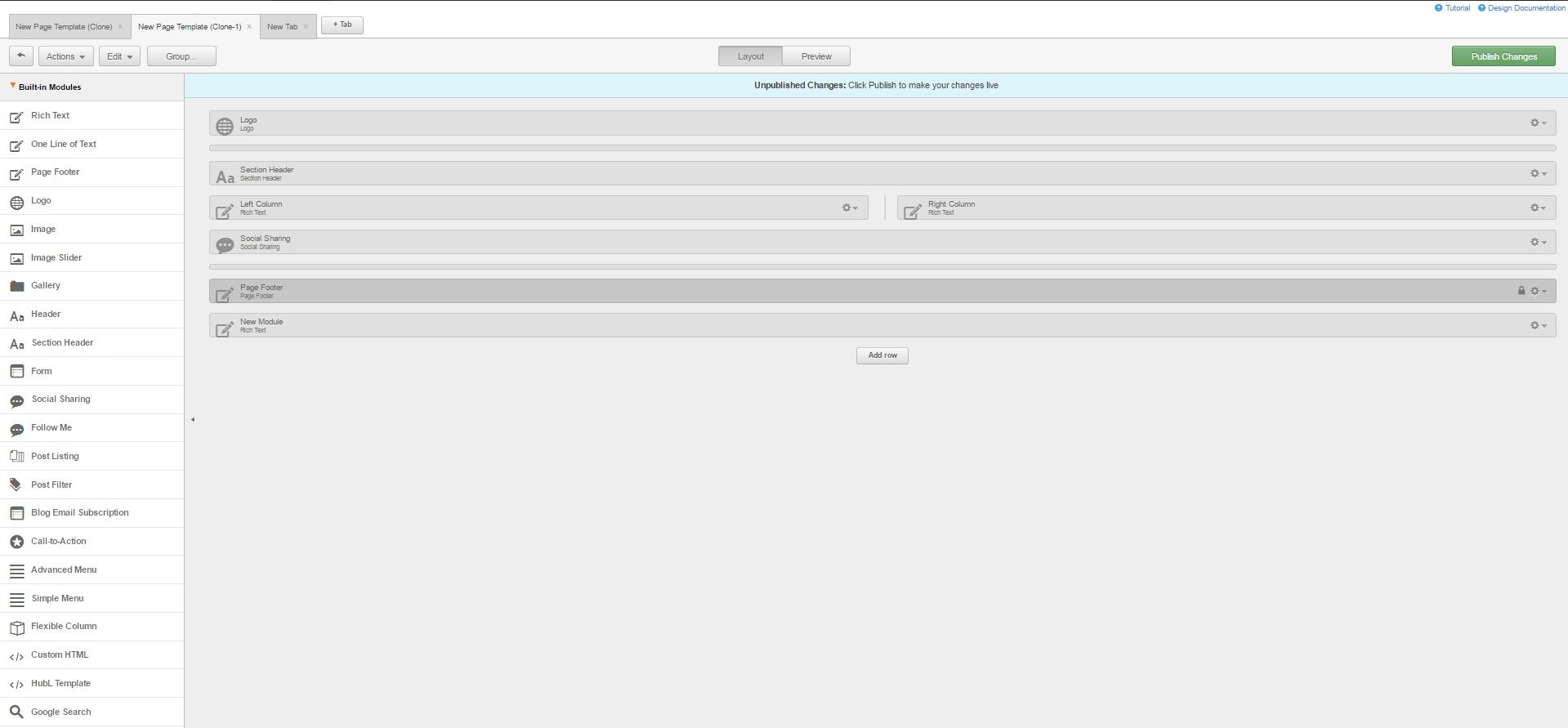
Task: Open the Tutorial link
Action: (x=1458, y=8)
